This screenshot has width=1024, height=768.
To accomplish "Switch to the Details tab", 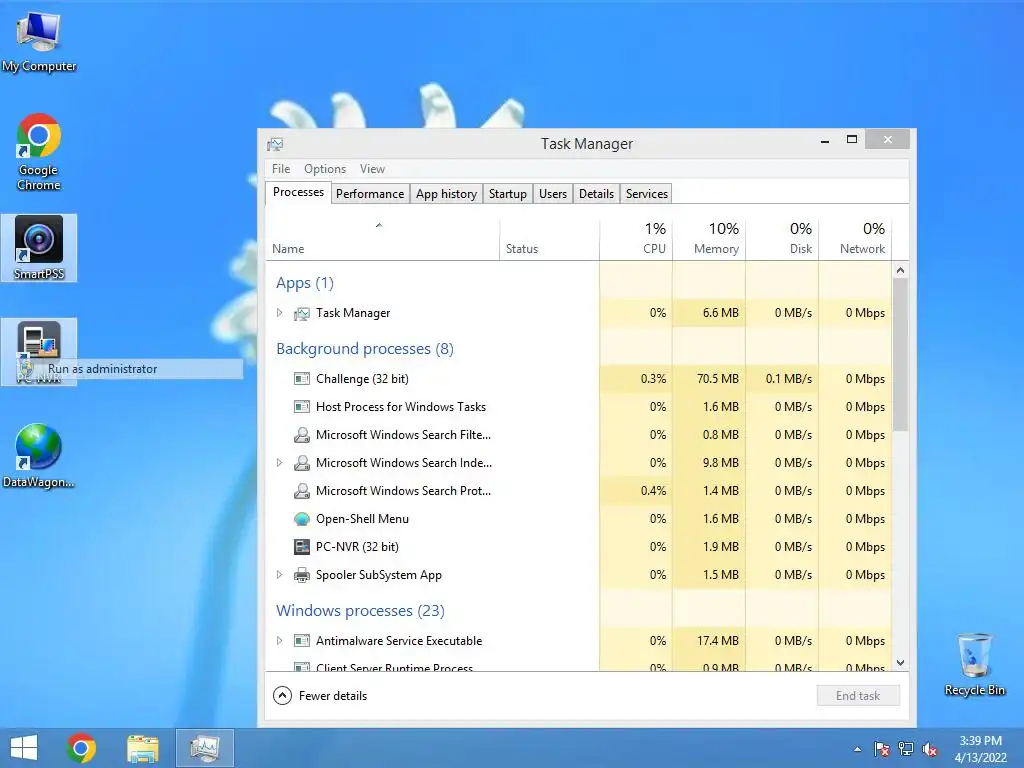I will pyautogui.click(x=596, y=194).
